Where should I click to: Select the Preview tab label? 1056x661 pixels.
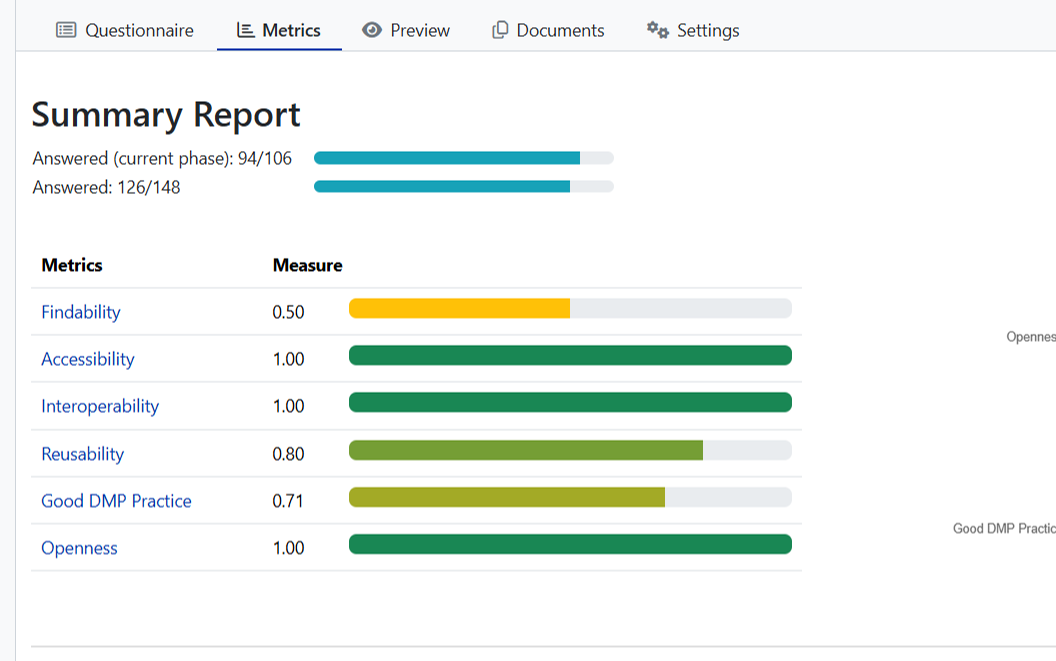(420, 30)
